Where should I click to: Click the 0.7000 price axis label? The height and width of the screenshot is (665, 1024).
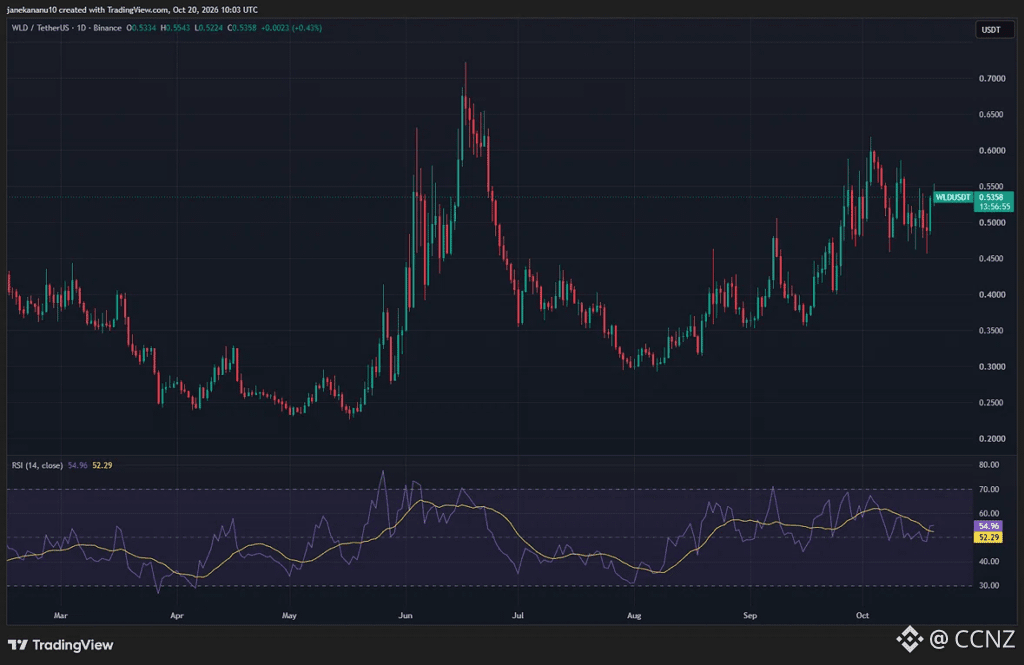(992, 78)
